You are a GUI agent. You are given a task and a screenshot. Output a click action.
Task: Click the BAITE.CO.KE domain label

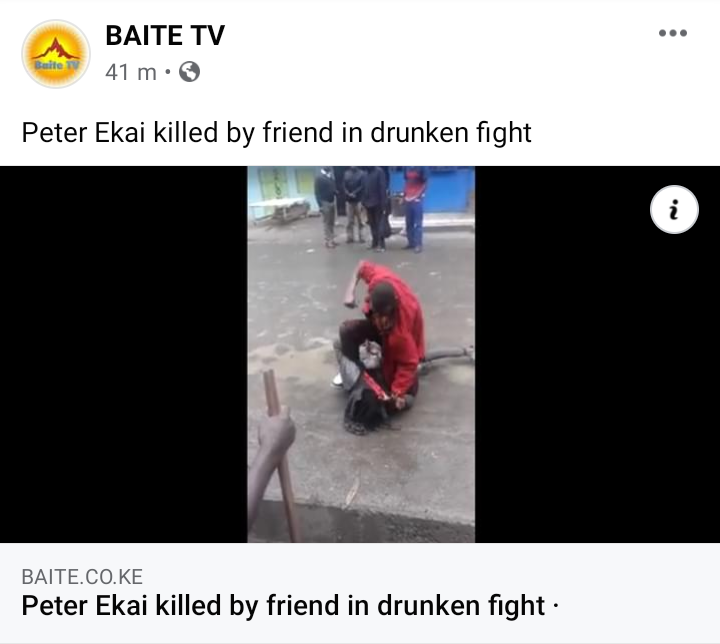point(82,576)
